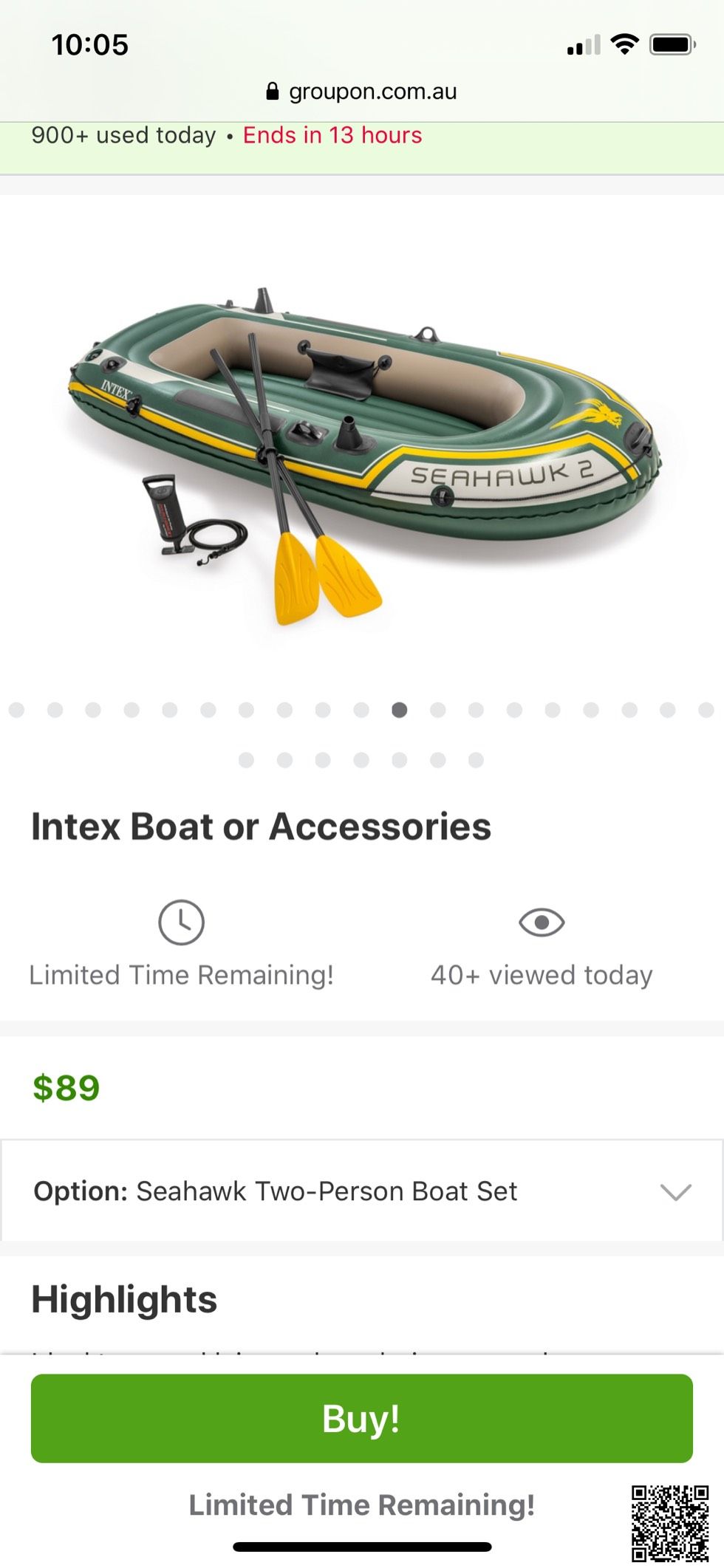
Task: Tap the clock icon above Limited Time Remaining
Action: click(181, 922)
